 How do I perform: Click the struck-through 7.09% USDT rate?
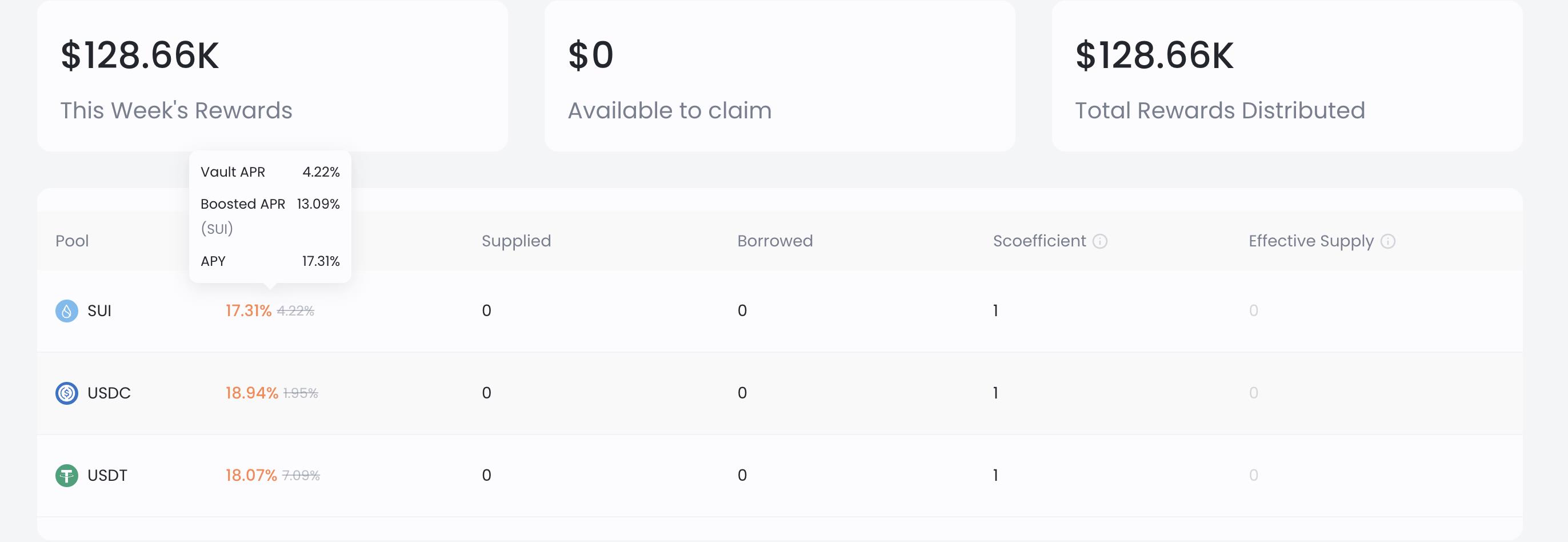tap(301, 476)
